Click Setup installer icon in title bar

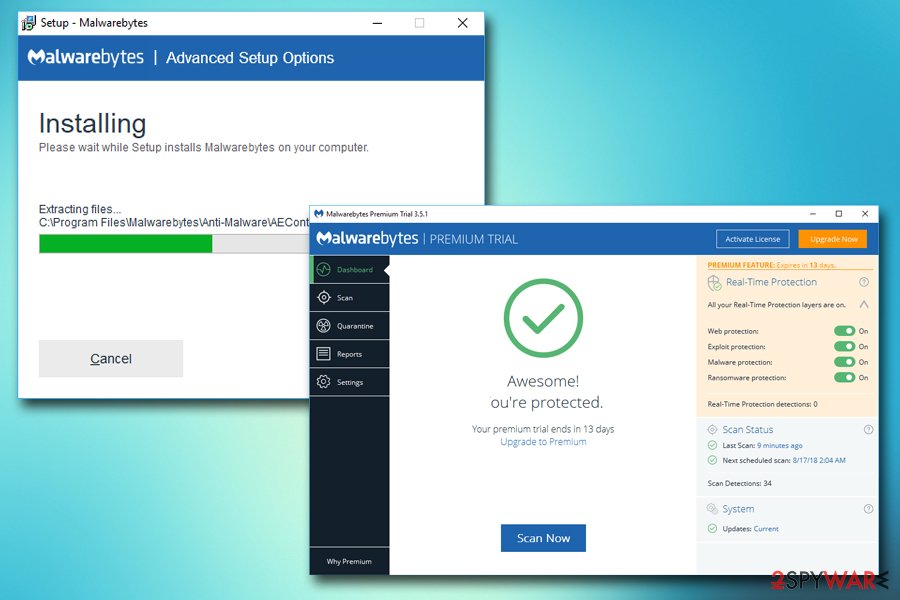tap(28, 23)
